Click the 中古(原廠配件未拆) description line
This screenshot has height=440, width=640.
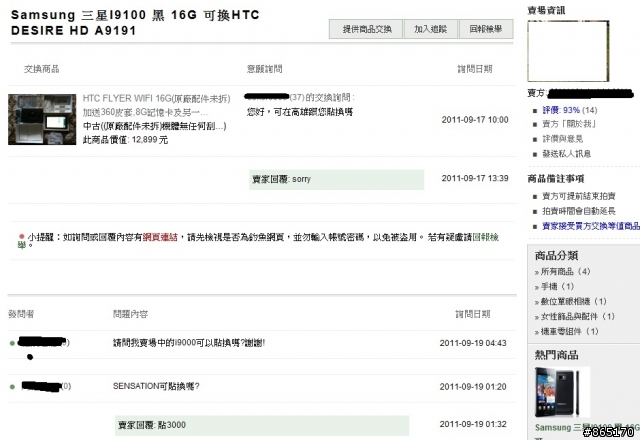point(154,126)
